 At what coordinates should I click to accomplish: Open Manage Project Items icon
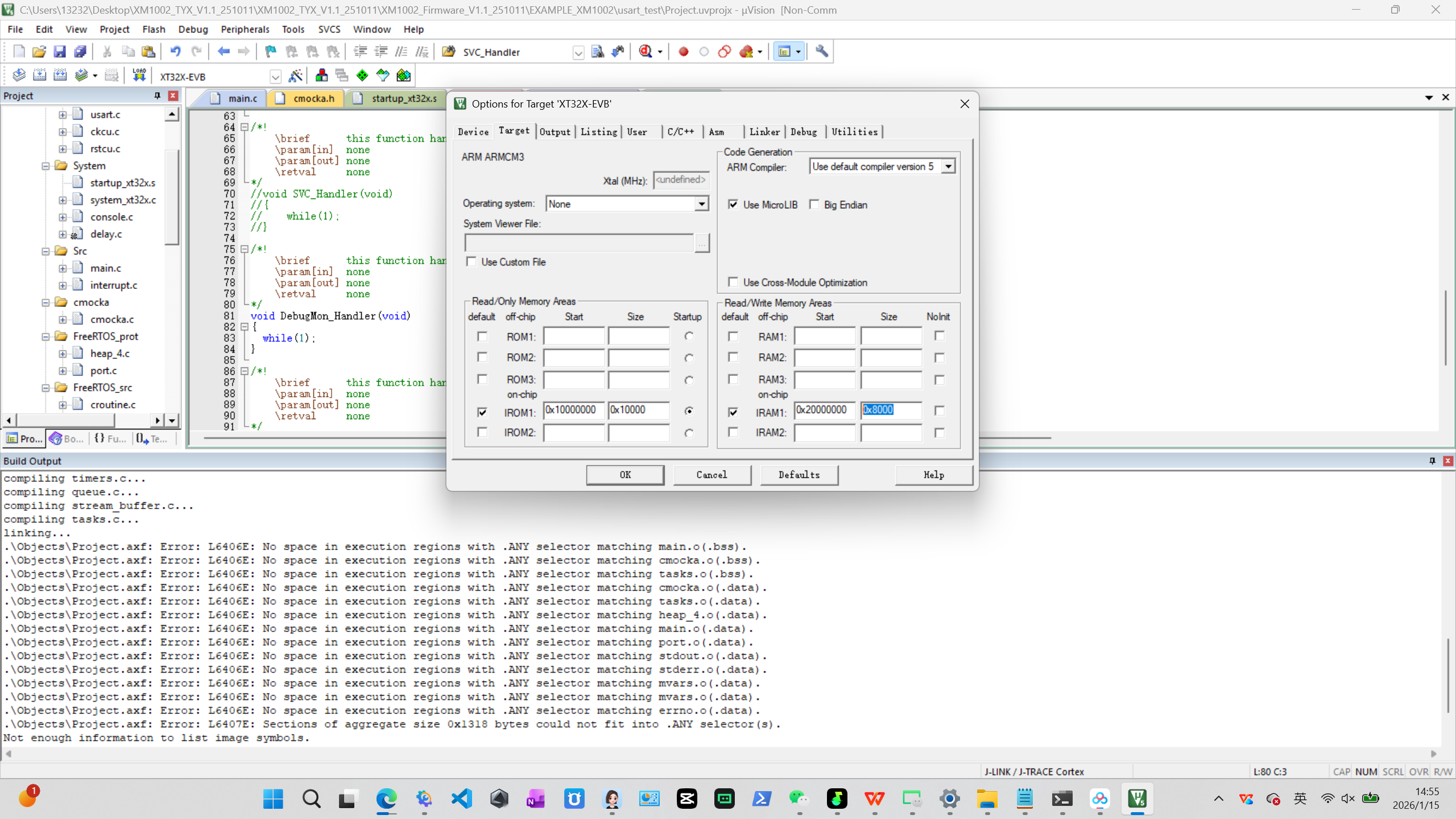321,75
